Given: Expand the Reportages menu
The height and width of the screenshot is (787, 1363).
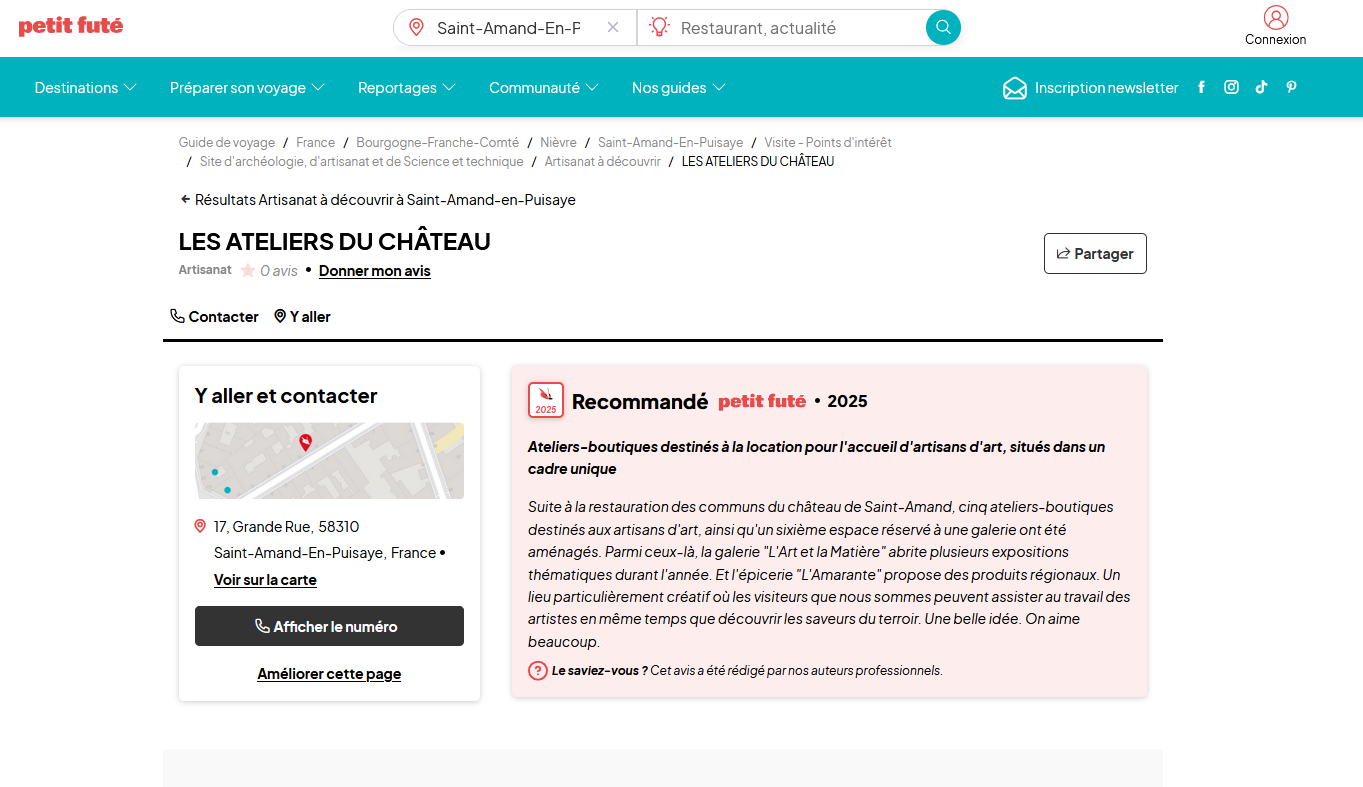Looking at the screenshot, I should click(407, 88).
